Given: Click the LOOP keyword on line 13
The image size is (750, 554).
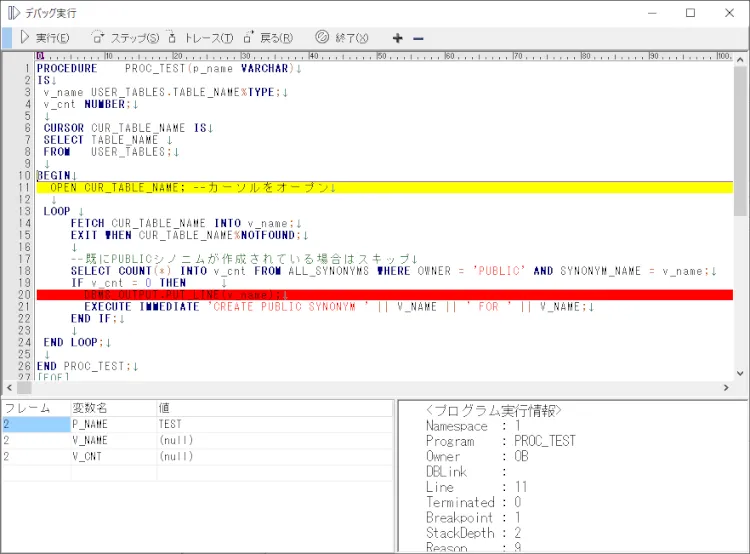Looking at the screenshot, I should (x=57, y=211).
